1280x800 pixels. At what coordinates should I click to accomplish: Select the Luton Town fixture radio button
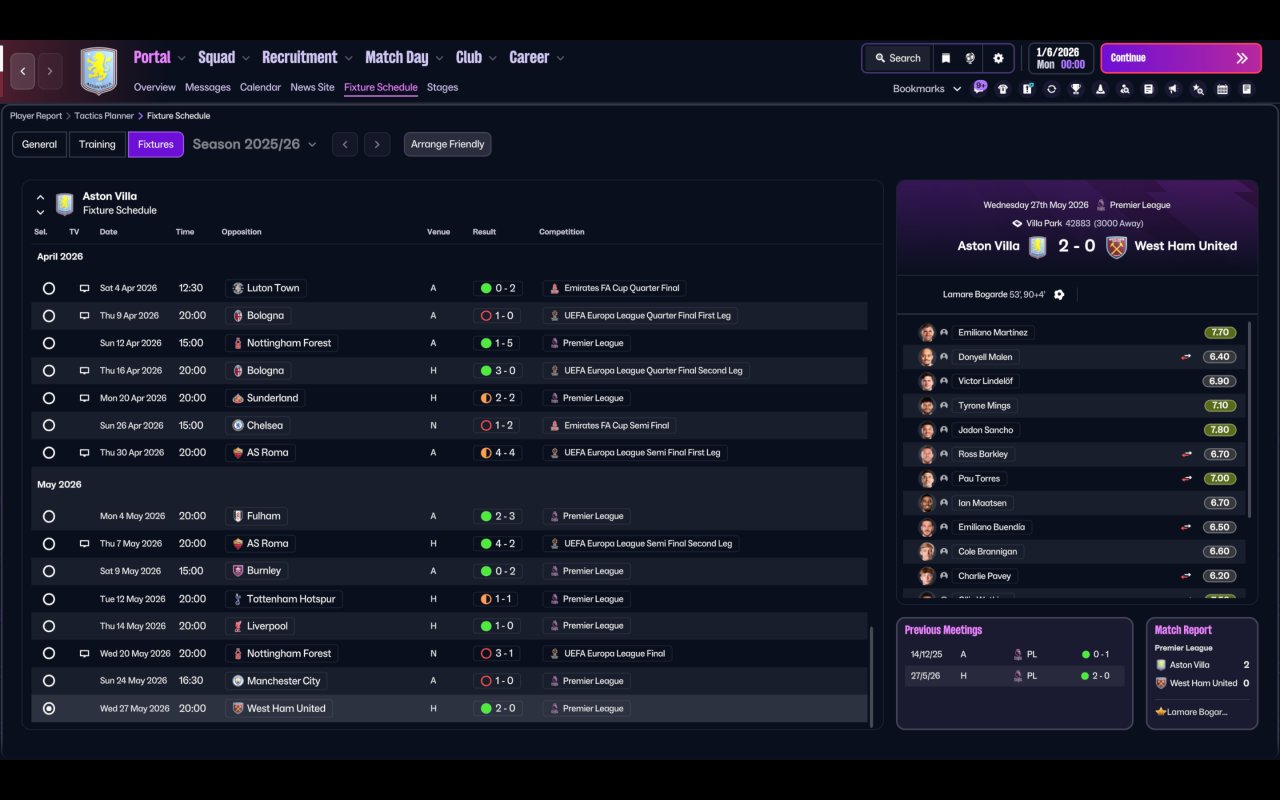point(49,288)
